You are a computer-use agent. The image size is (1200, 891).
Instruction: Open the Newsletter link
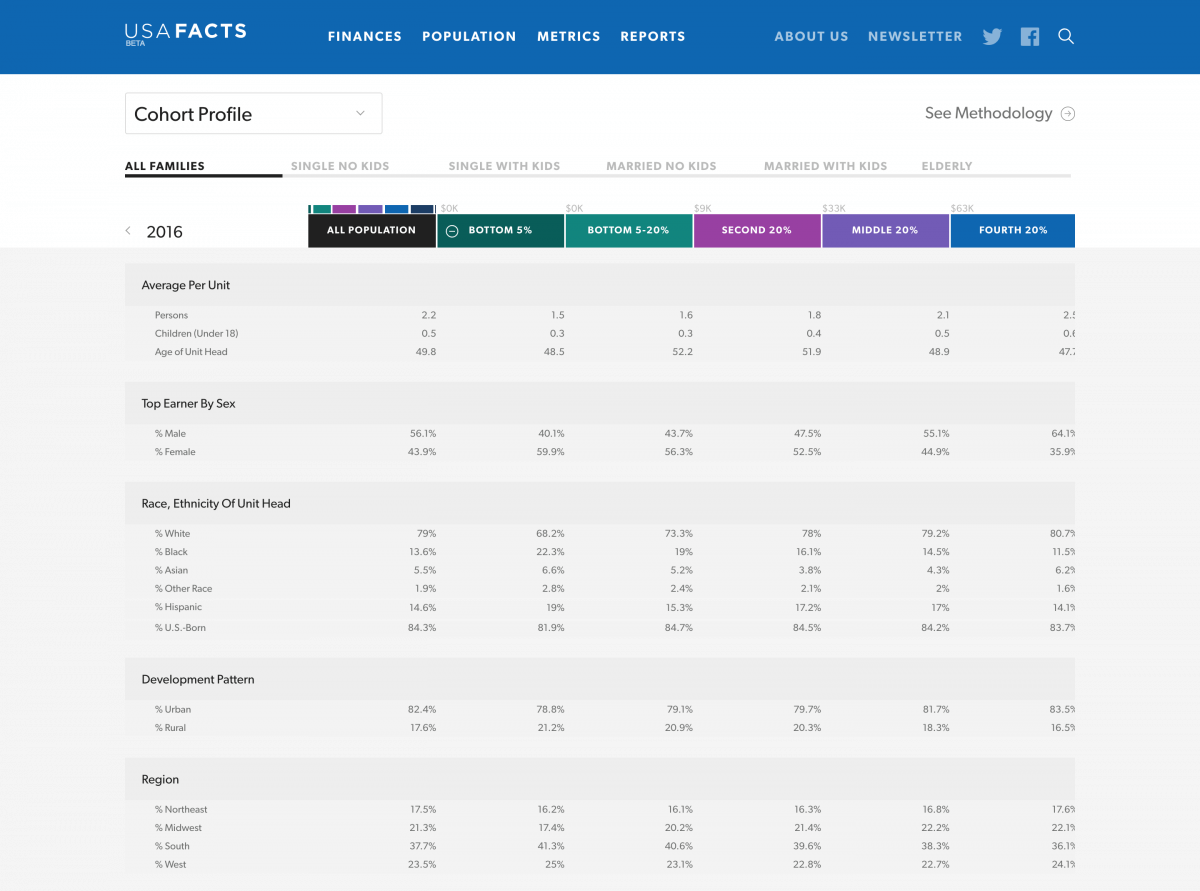915,37
